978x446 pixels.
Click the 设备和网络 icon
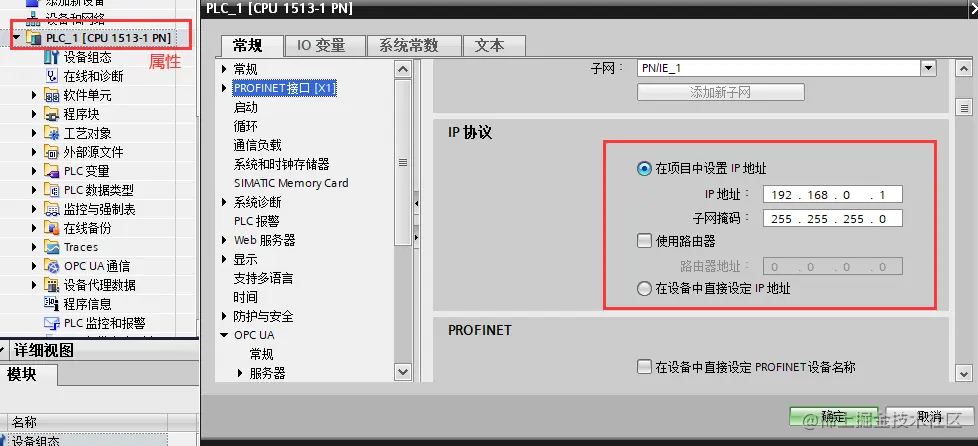(34, 19)
